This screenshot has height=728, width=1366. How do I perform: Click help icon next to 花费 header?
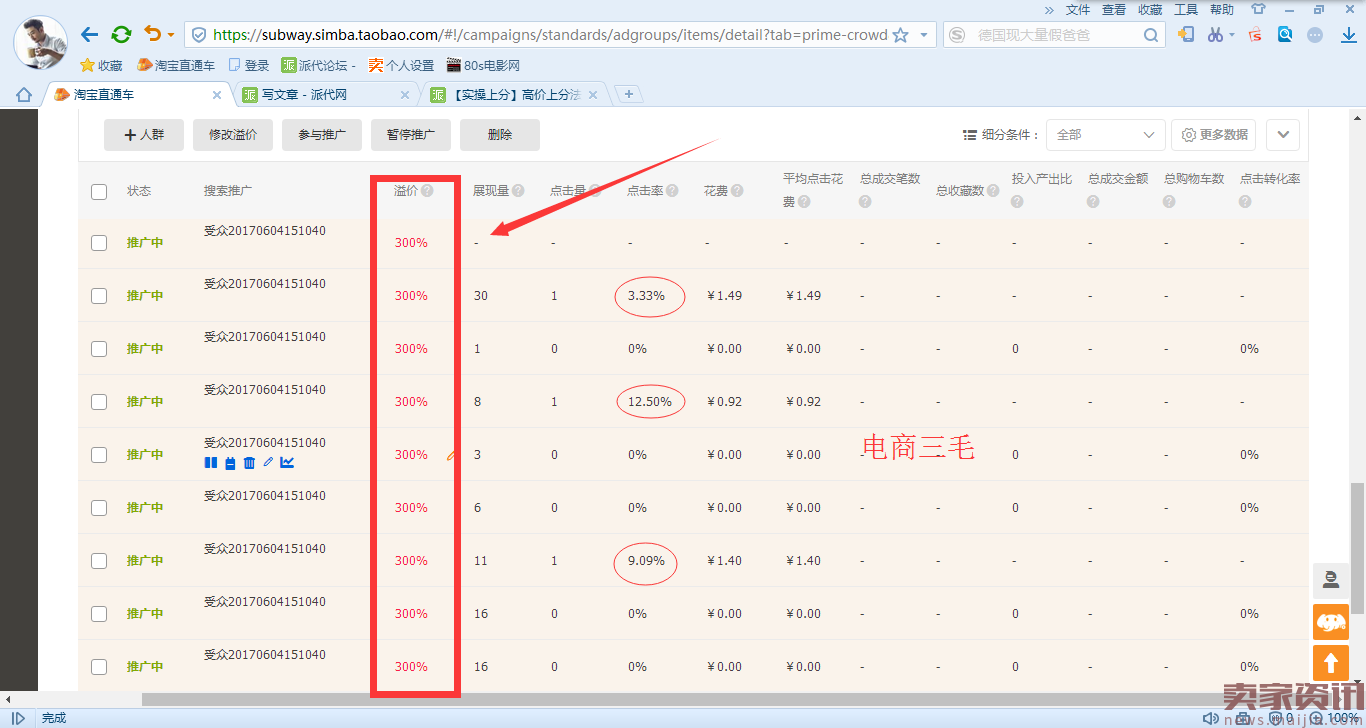[x=738, y=190]
